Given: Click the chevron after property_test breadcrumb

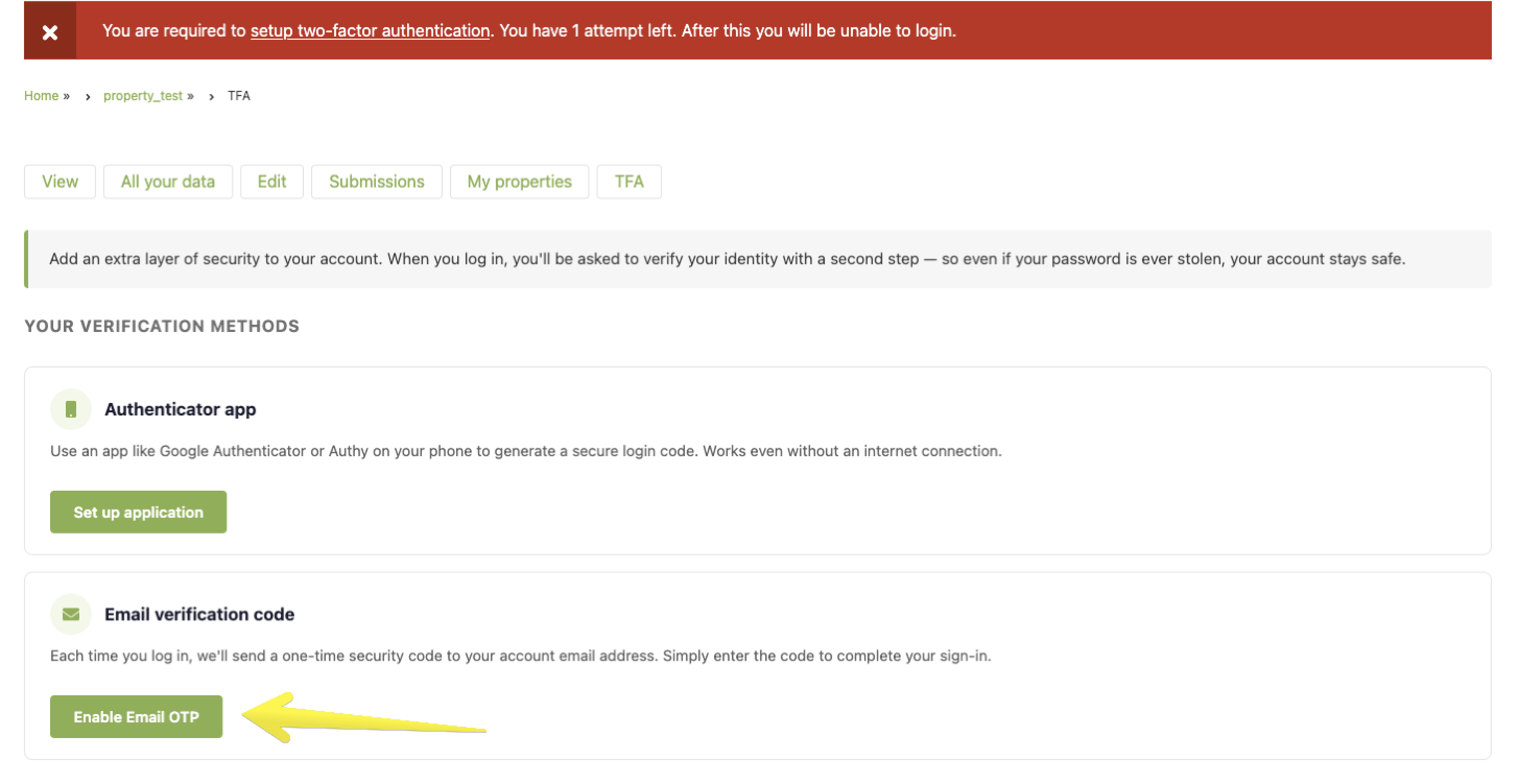Looking at the screenshot, I should [x=210, y=96].
